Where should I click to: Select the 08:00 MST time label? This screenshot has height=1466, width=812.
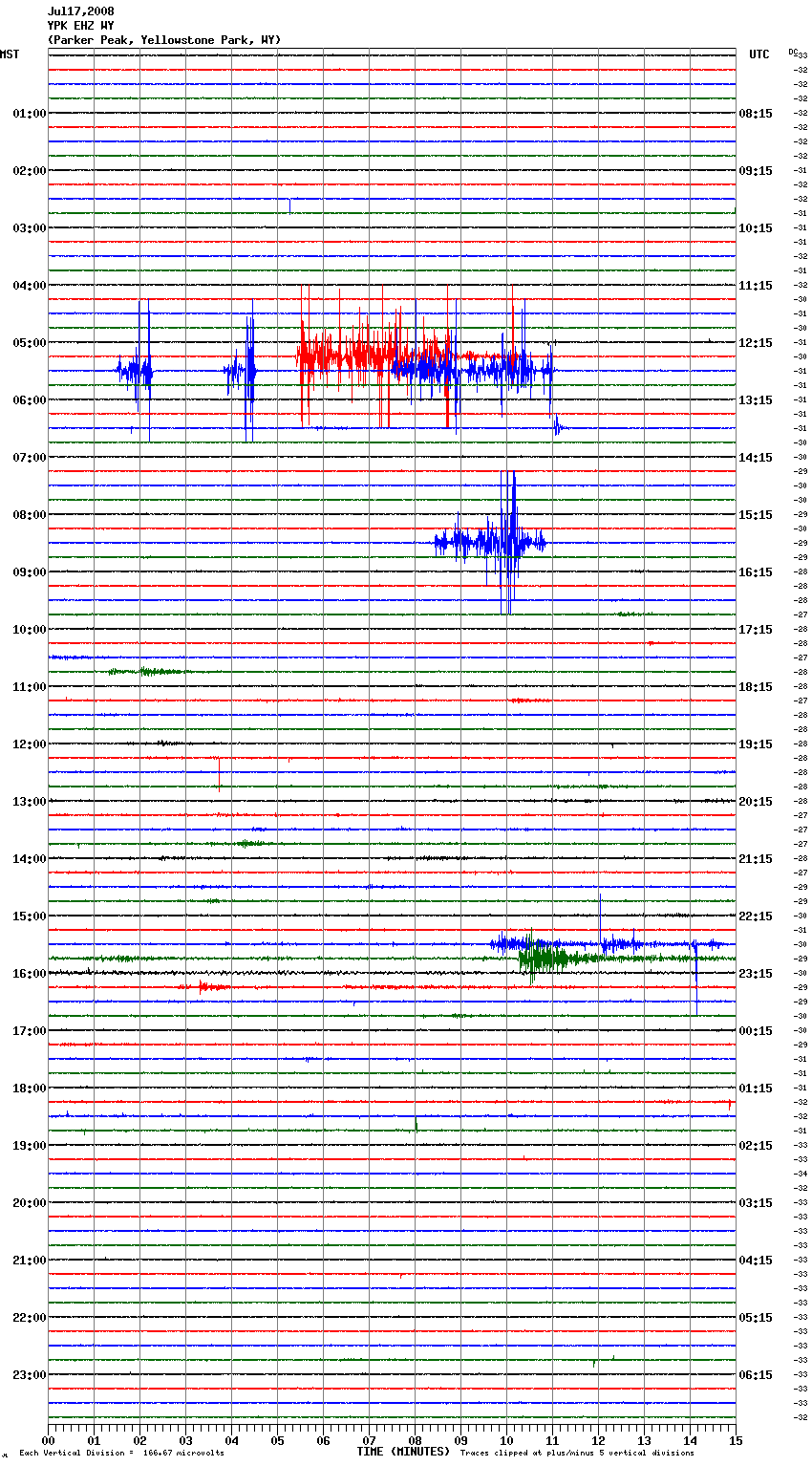coord(29,515)
